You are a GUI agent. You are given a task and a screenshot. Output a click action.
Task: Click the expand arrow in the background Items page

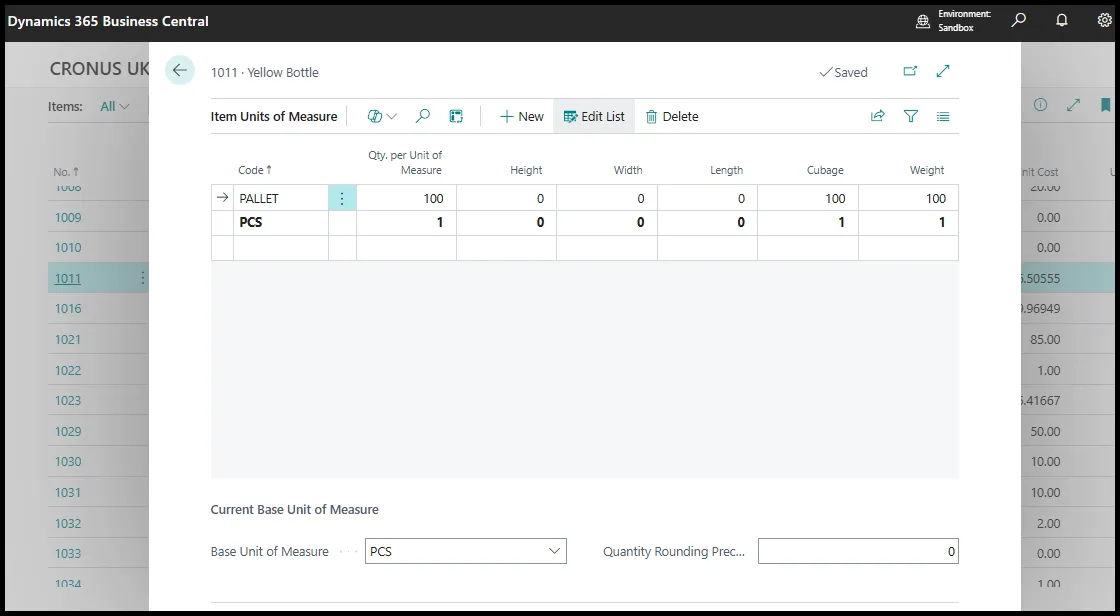click(x=1074, y=105)
